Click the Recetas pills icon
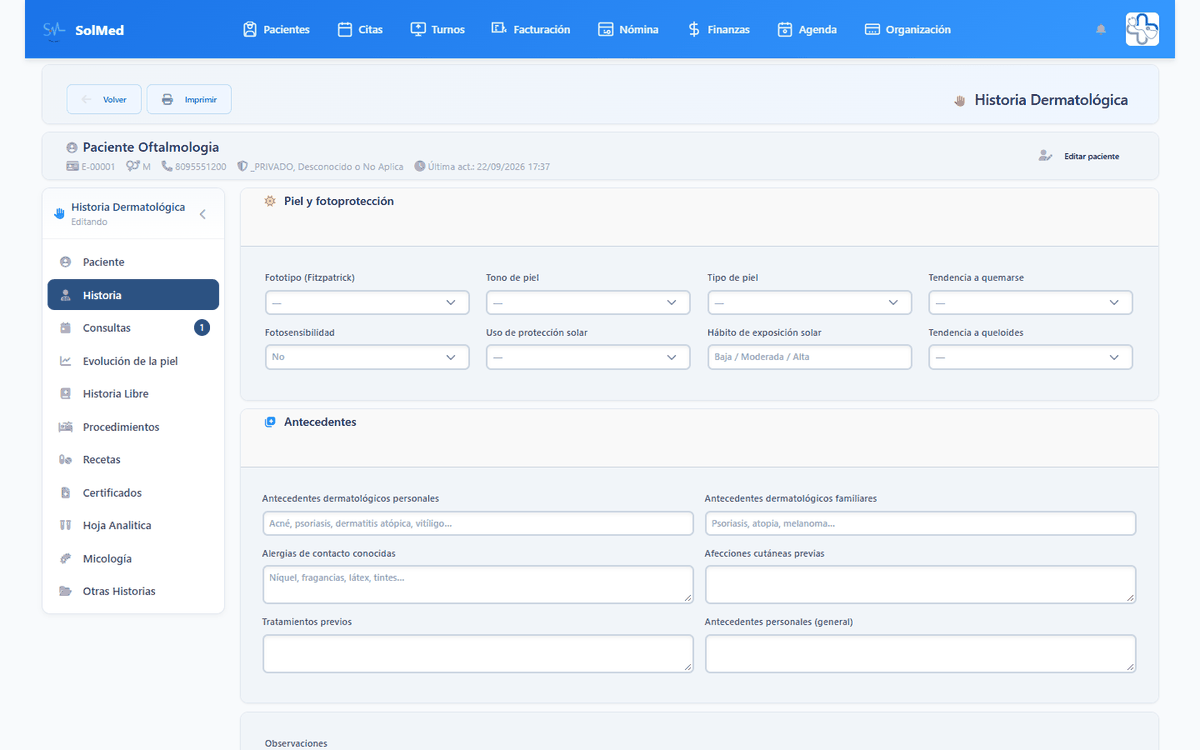The image size is (1200, 750). (x=66, y=460)
